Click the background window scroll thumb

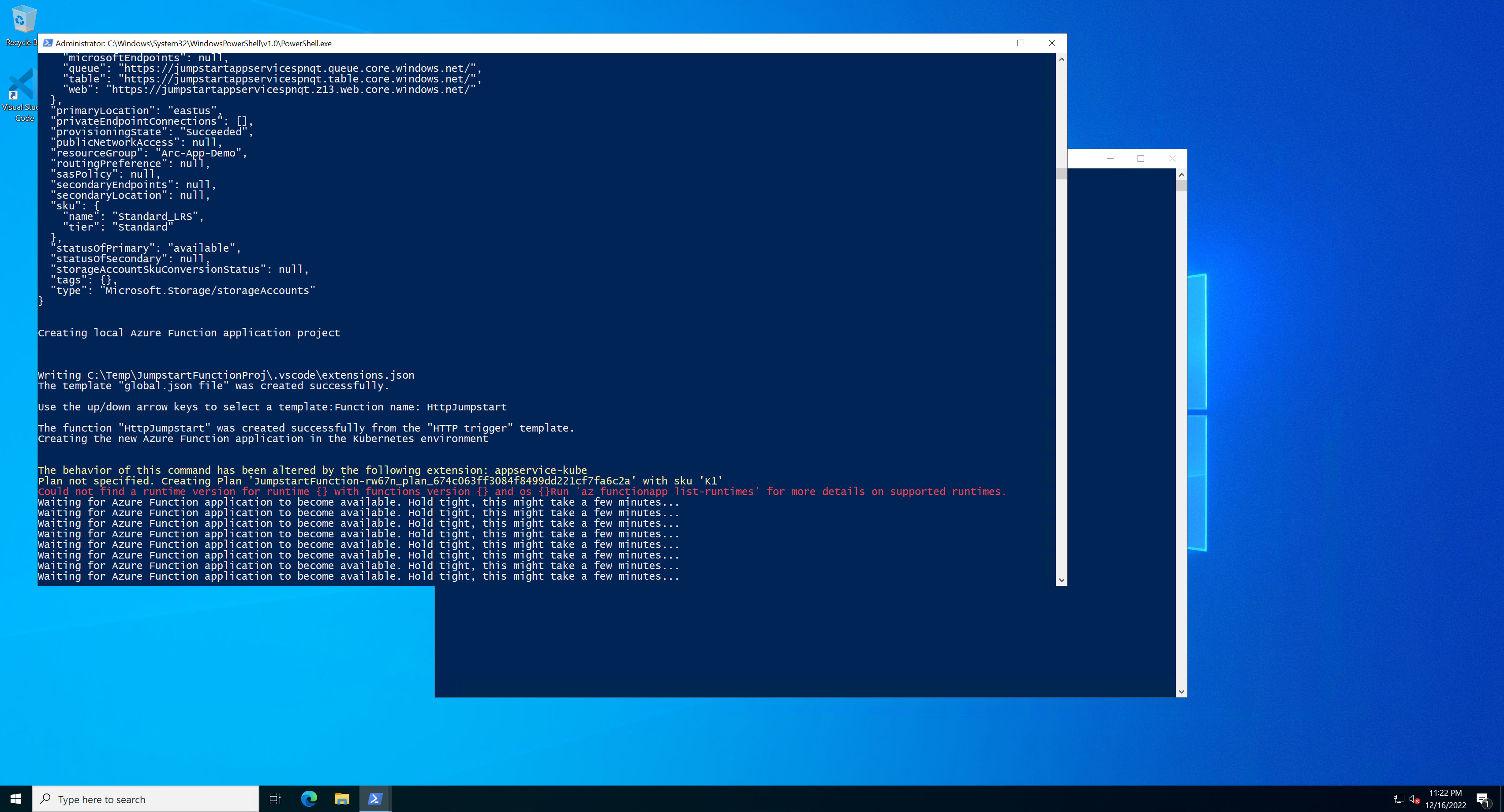coord(1181,186)
